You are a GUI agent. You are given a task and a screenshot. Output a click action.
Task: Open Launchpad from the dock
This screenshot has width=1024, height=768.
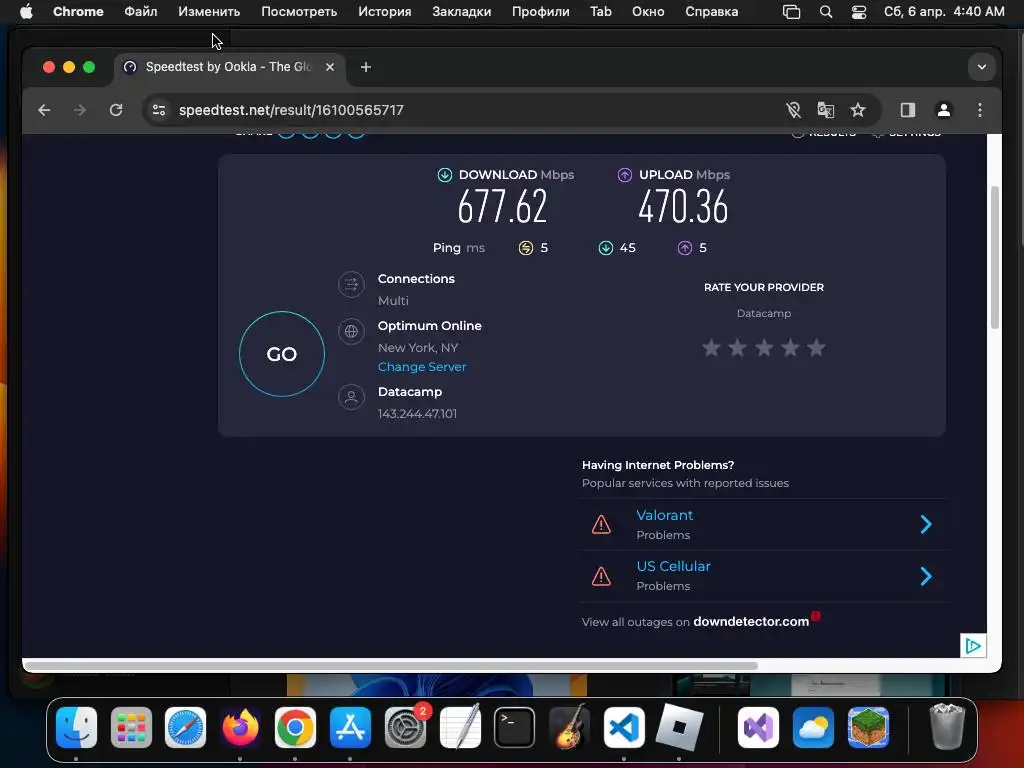pyautogui.click(x=131, y=728)
